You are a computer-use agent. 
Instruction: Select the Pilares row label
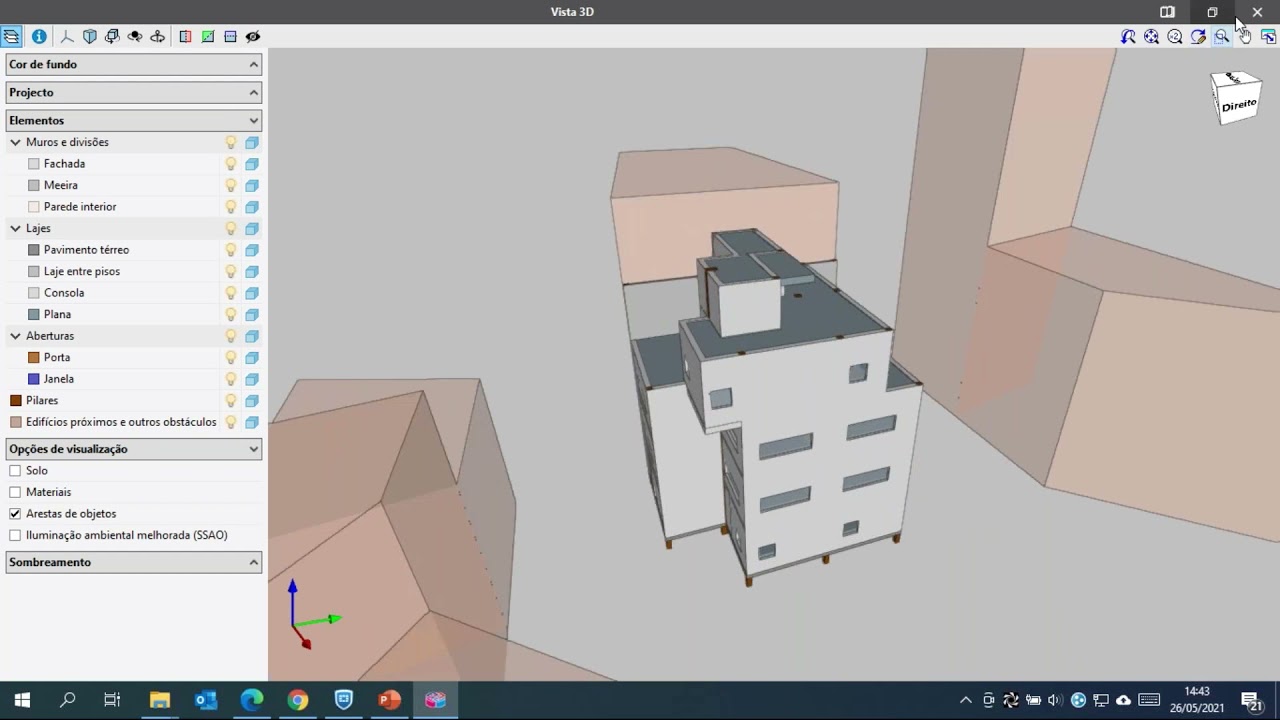click(42, 400)
